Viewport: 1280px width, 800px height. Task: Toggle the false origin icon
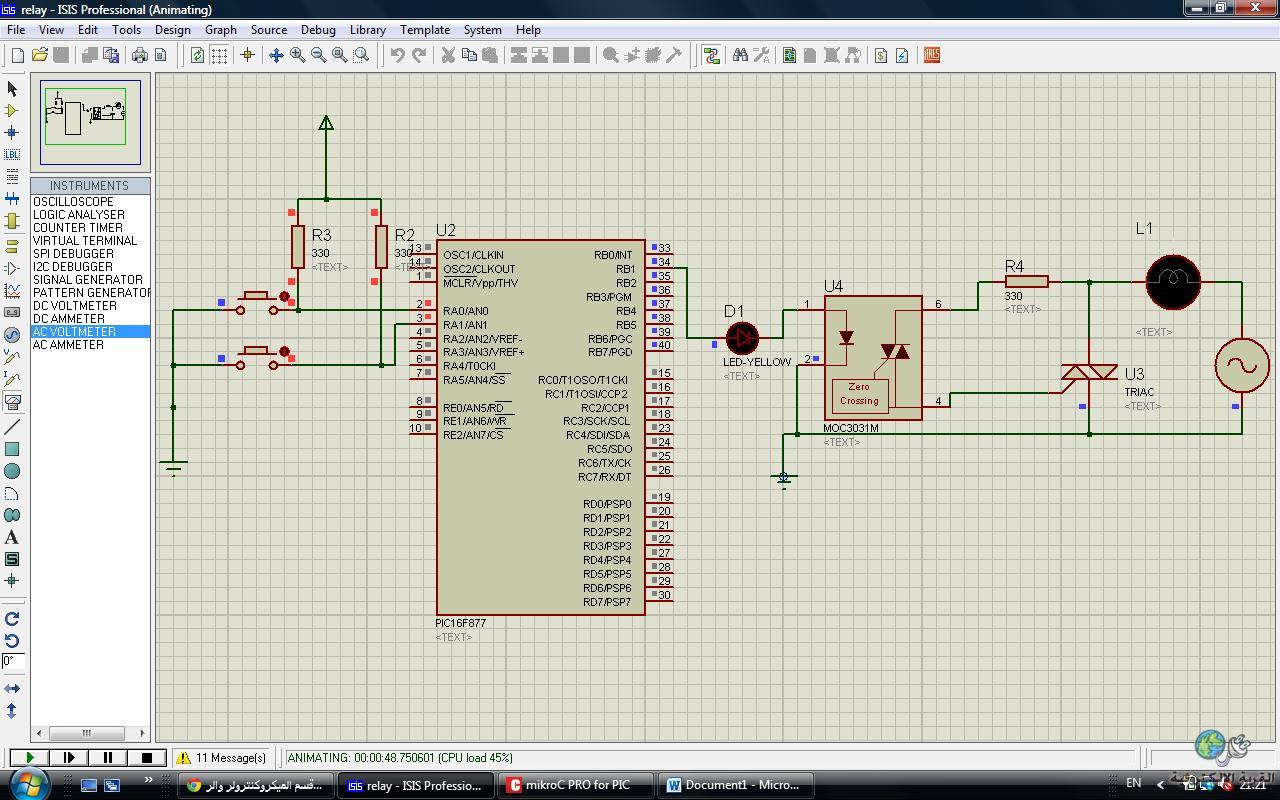click(247, 55)
